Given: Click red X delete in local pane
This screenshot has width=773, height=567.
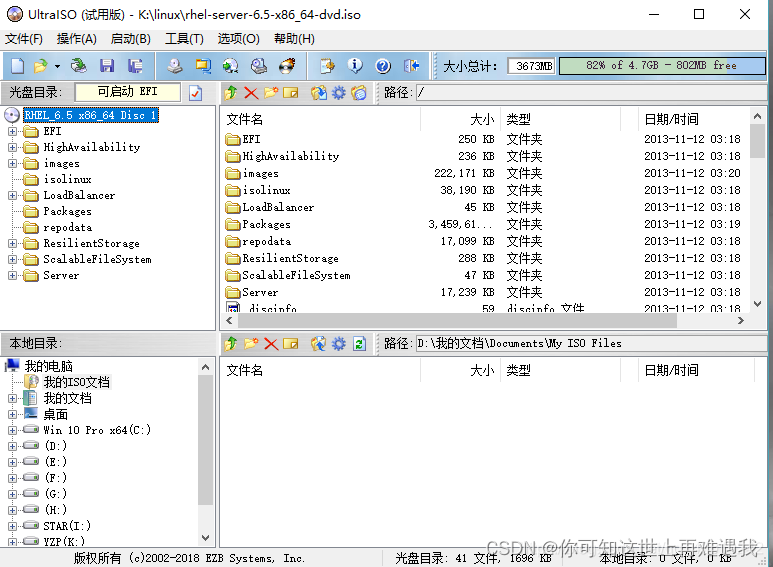Looking at the screenshot, I should click(271, 344).
